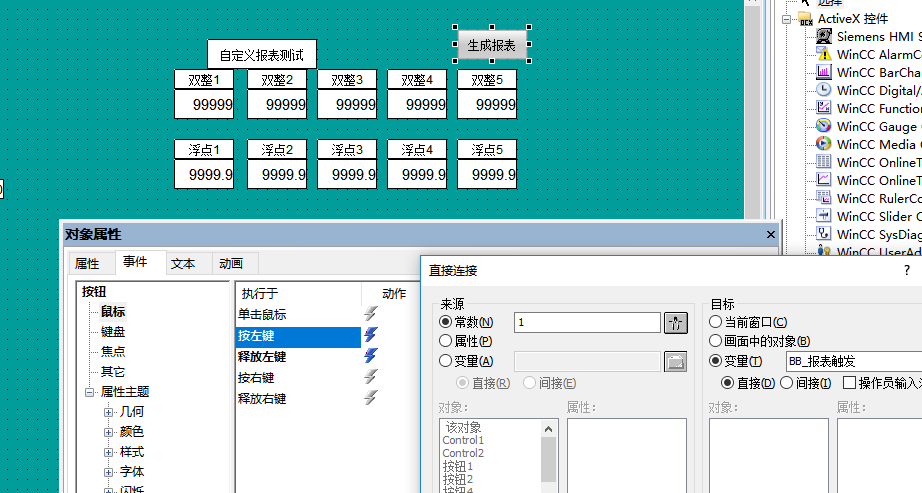Click the object list scrollbar up arrow
This screenshot has height=493, width=922.
(x=549, y=428)
